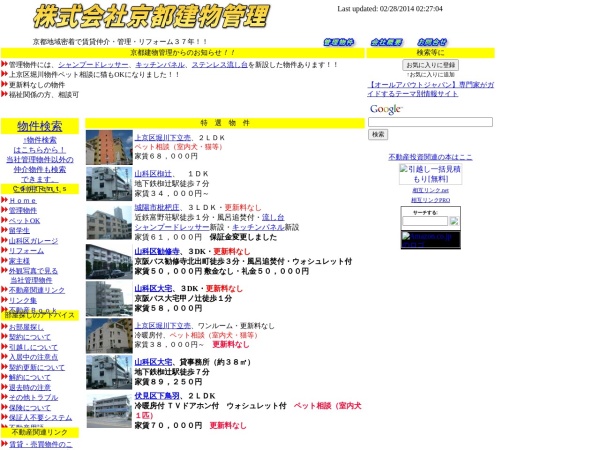Click the 株式会社京都建物管理 title logo

pos(151,16)
